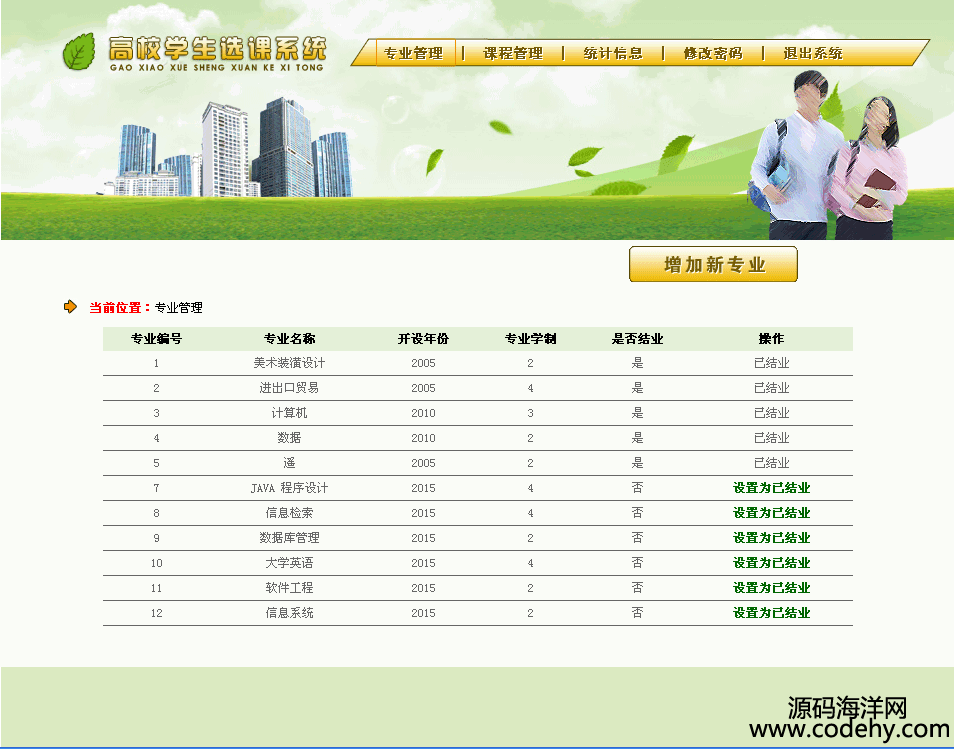Click 已结业 in 进出口贸易 row

[x=771, y=388]
